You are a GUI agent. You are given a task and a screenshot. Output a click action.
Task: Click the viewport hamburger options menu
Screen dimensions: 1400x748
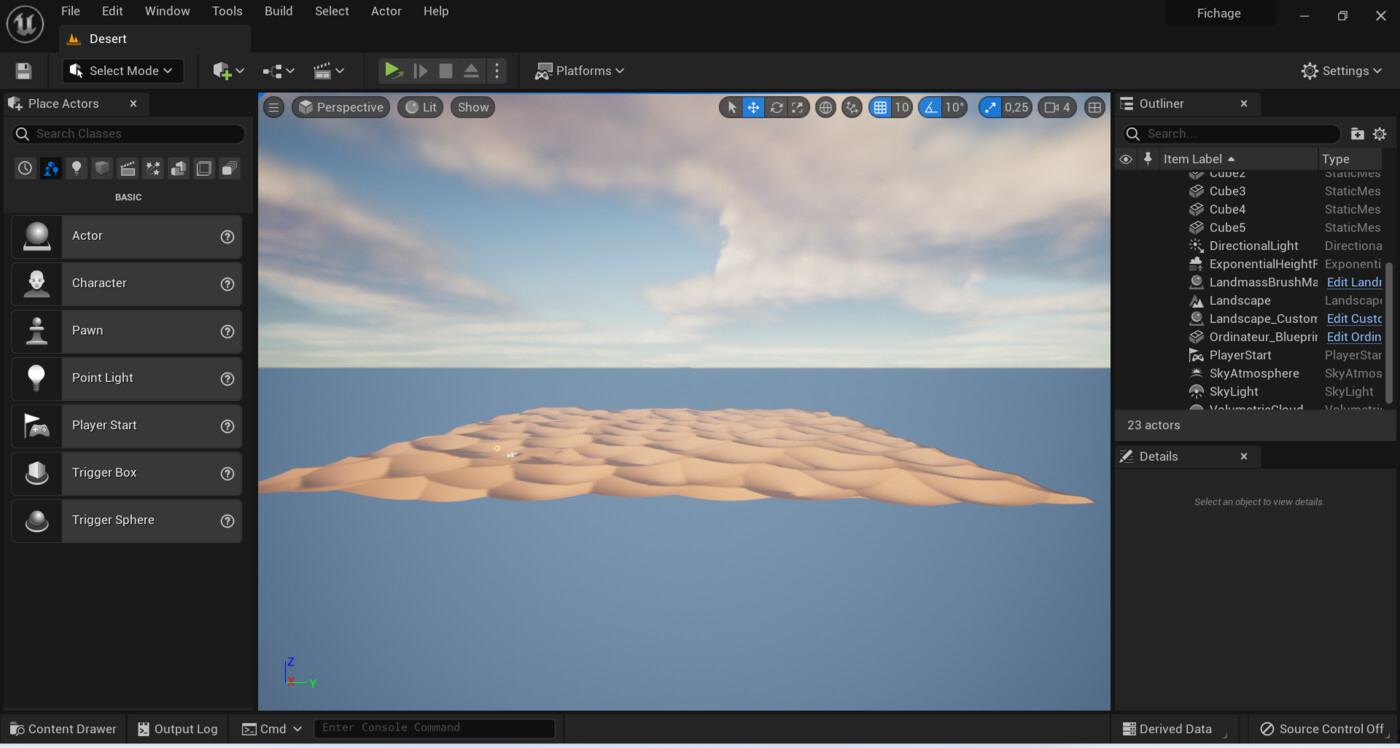pos(273,107)
